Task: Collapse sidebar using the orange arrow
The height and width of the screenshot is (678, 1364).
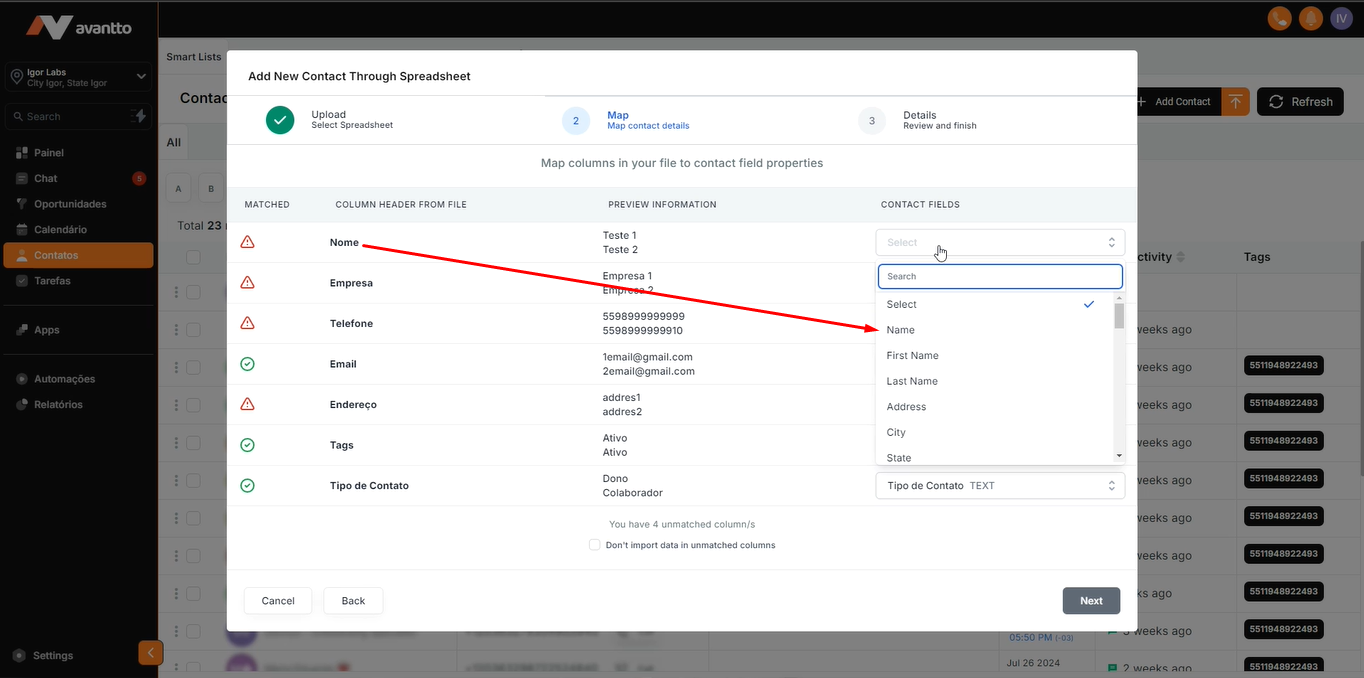Action: [x=150, y=653]
